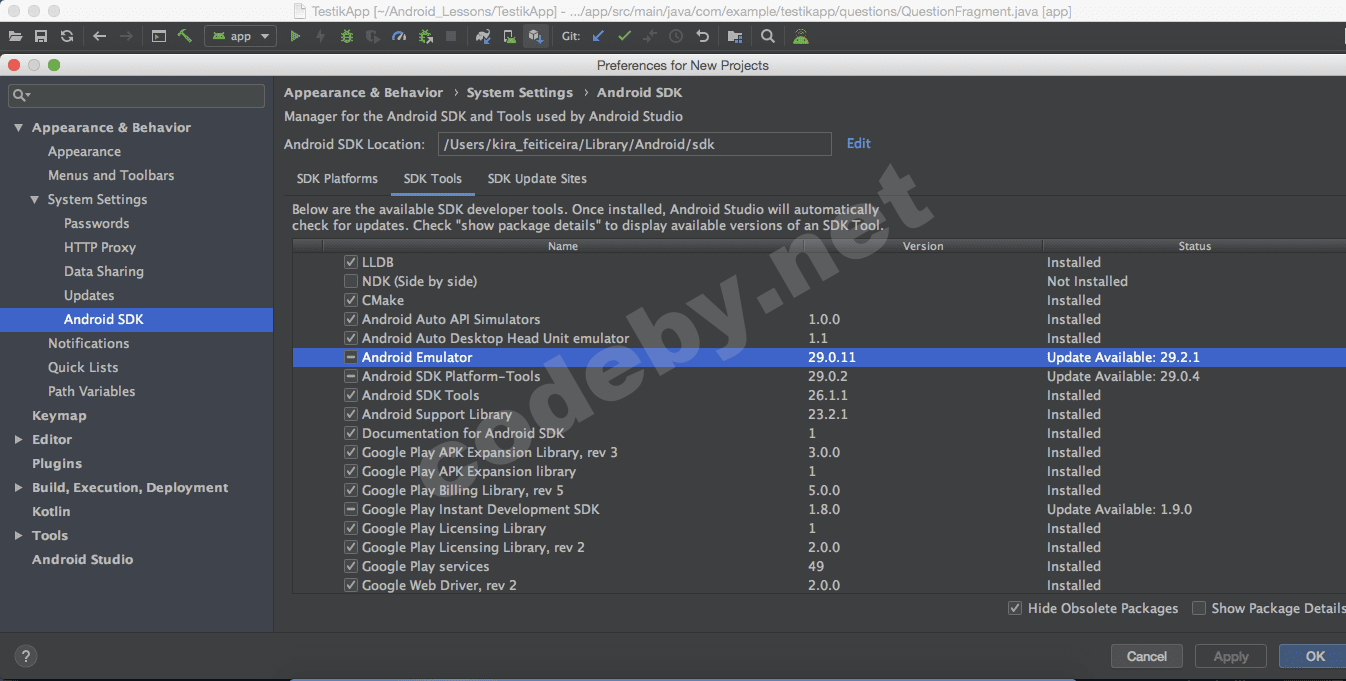
Task: Click the Debug app bug icon
Action: pos(347,36)
